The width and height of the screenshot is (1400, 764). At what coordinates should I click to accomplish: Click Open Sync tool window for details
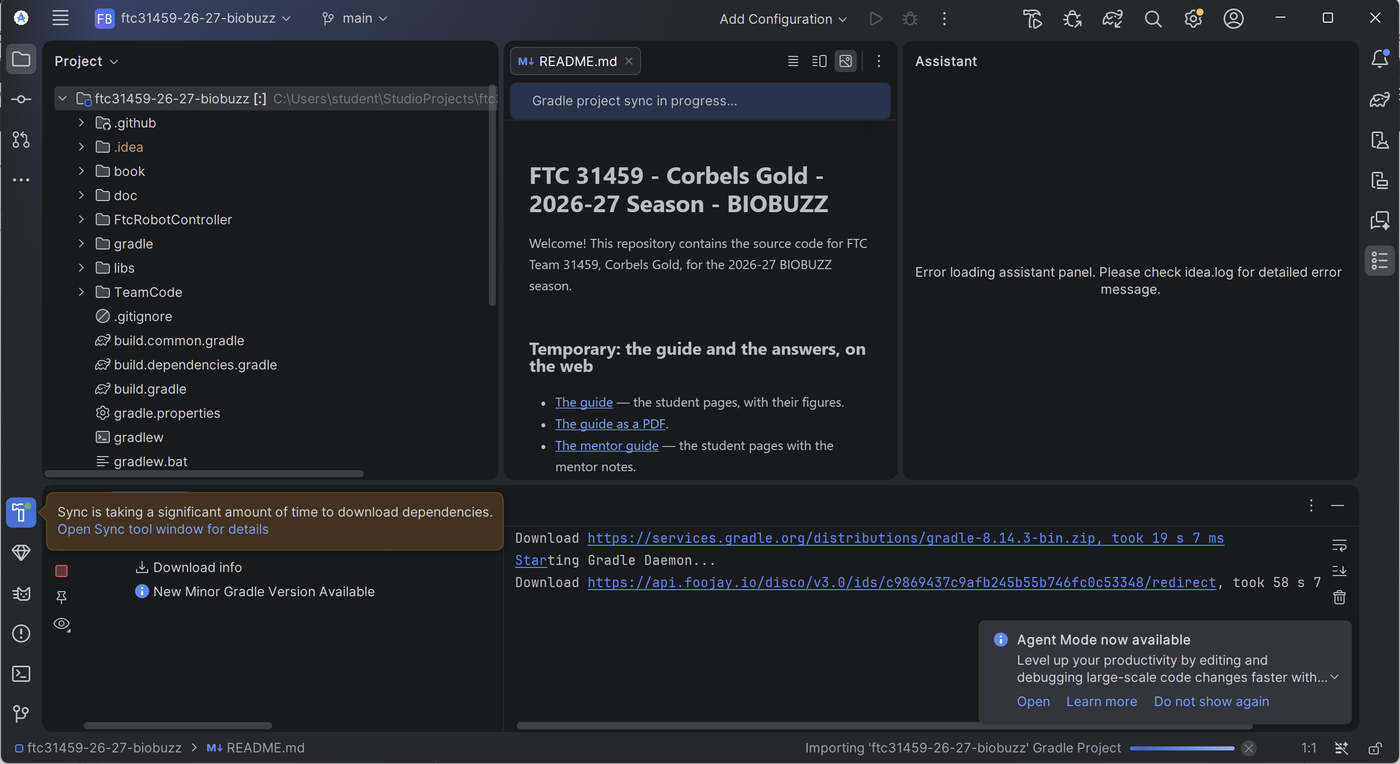[x=163, y=529]
